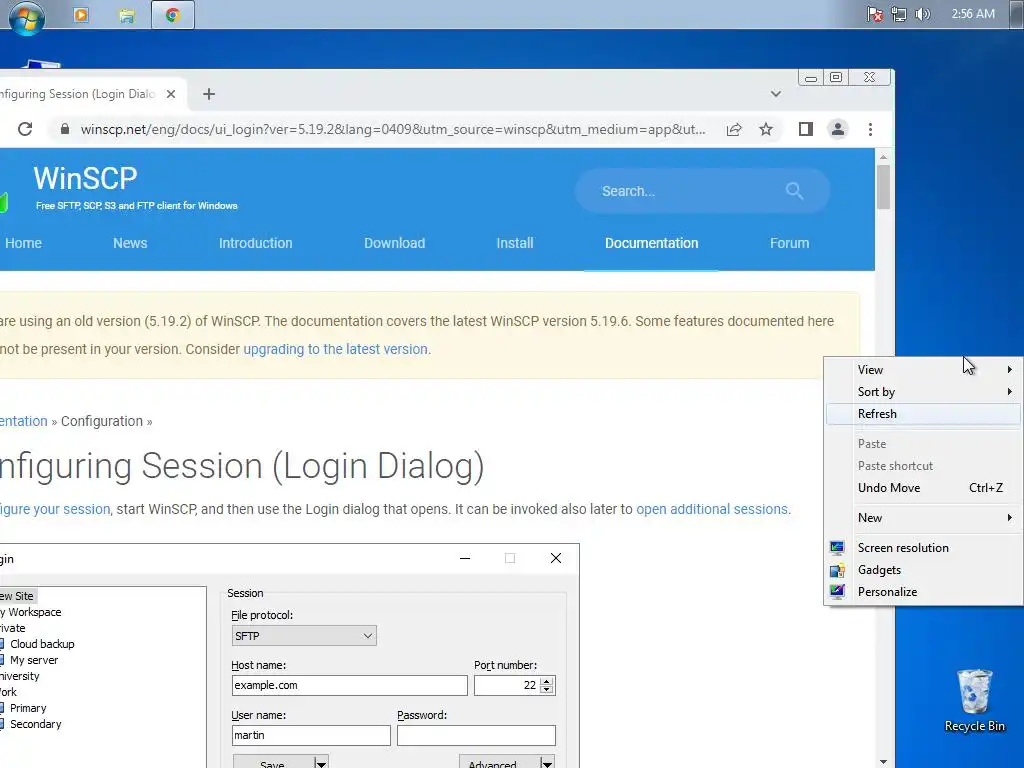
Task: Open the Chrome tab search chevron
Action: tap(775, 94)
